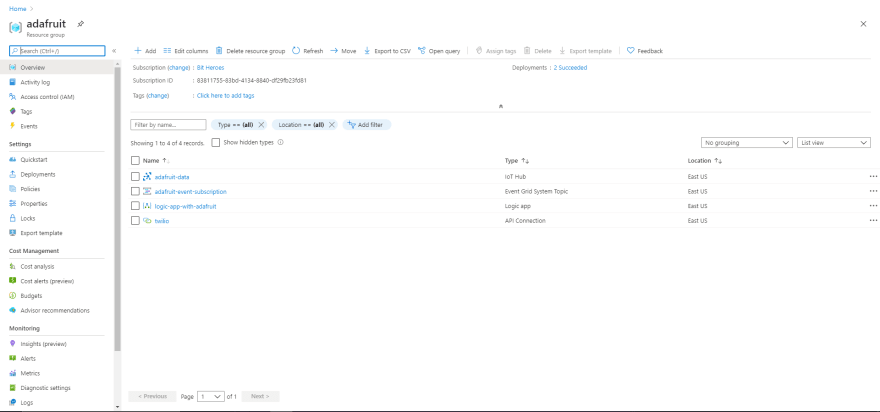Screen dimensions: 880x412
Task: Click the Add filter button
Action: pos(366,125)
